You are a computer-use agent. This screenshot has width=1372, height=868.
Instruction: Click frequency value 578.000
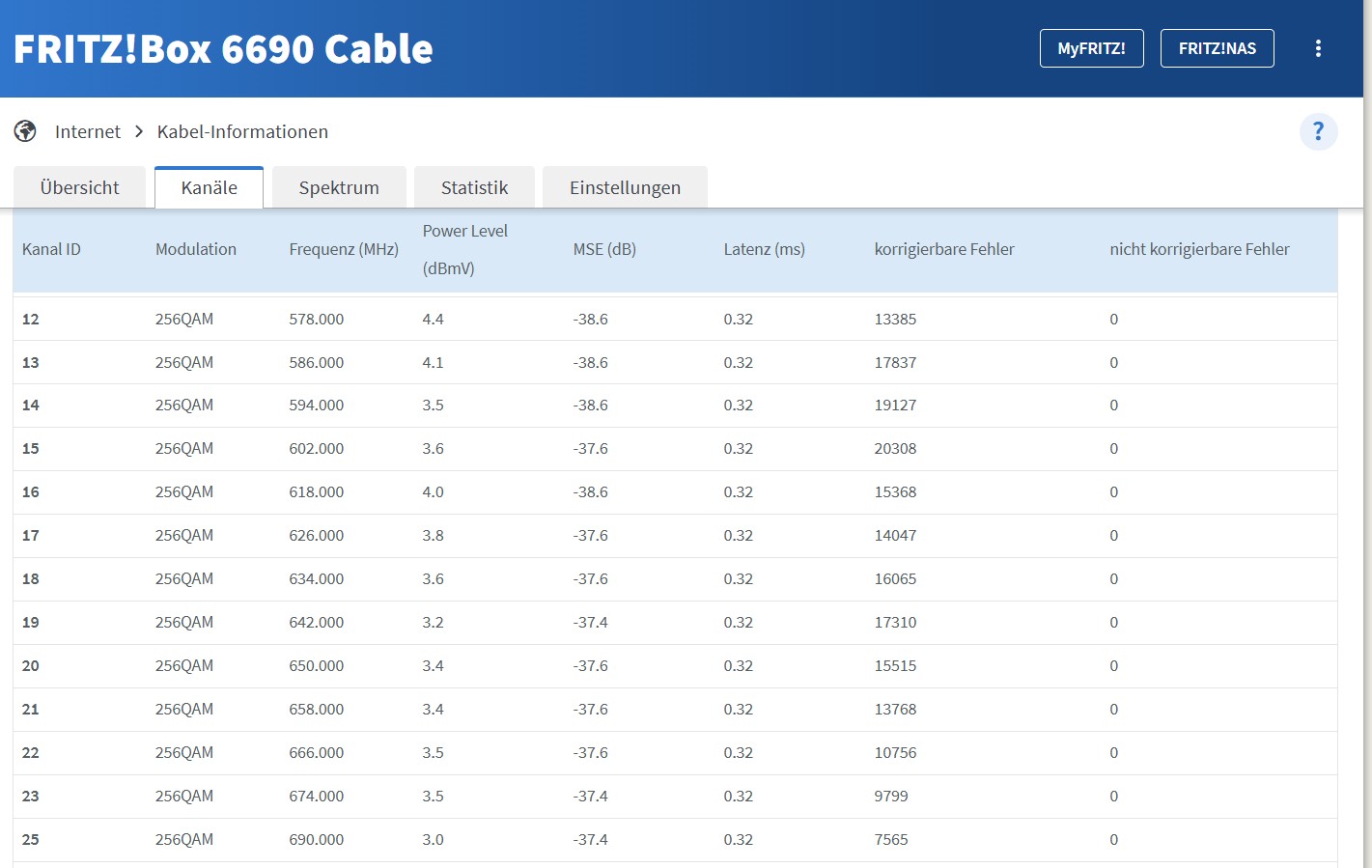(x=316, y=319)
